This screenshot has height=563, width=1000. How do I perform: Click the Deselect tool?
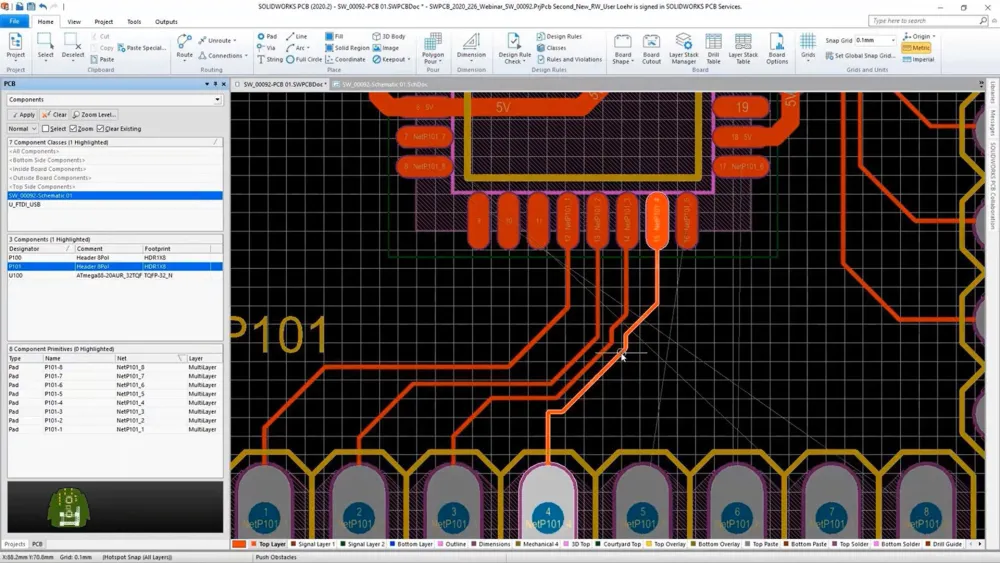(73, 48)
